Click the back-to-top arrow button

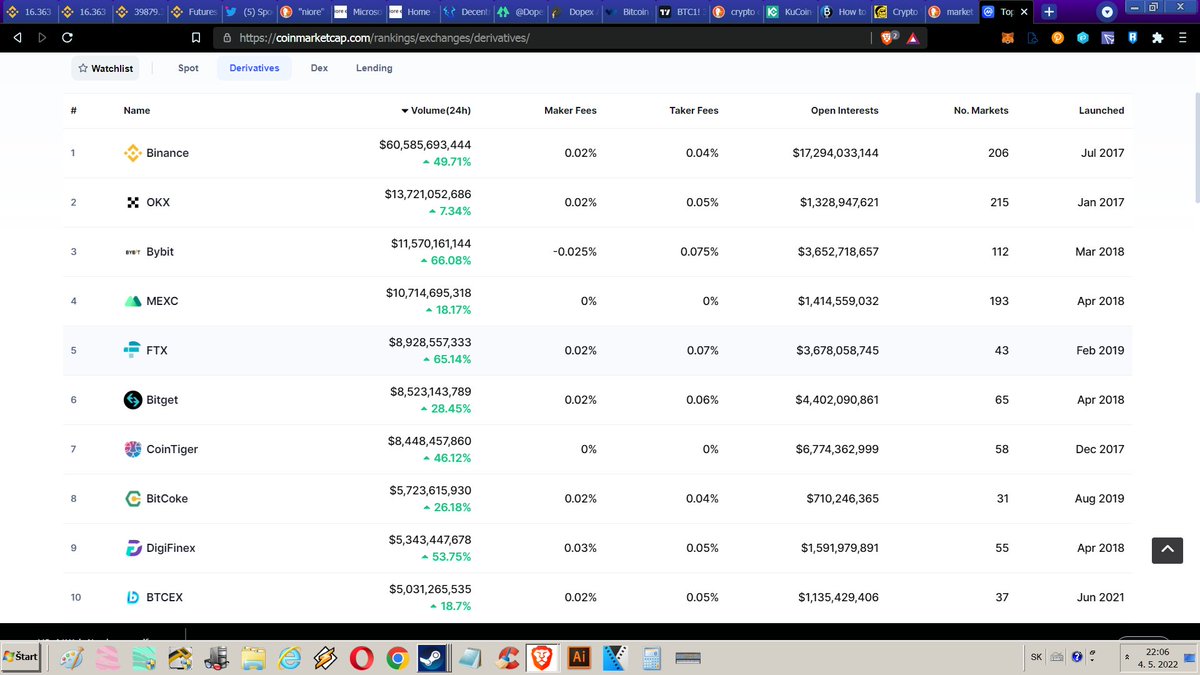point(1167,549)
